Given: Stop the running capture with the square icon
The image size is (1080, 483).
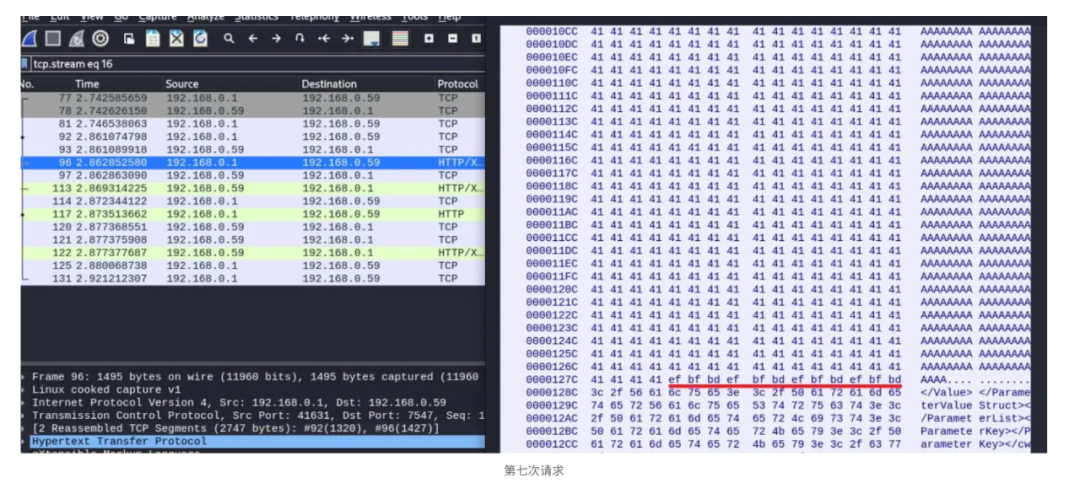Looking at the screenshot, I should 53,39.
